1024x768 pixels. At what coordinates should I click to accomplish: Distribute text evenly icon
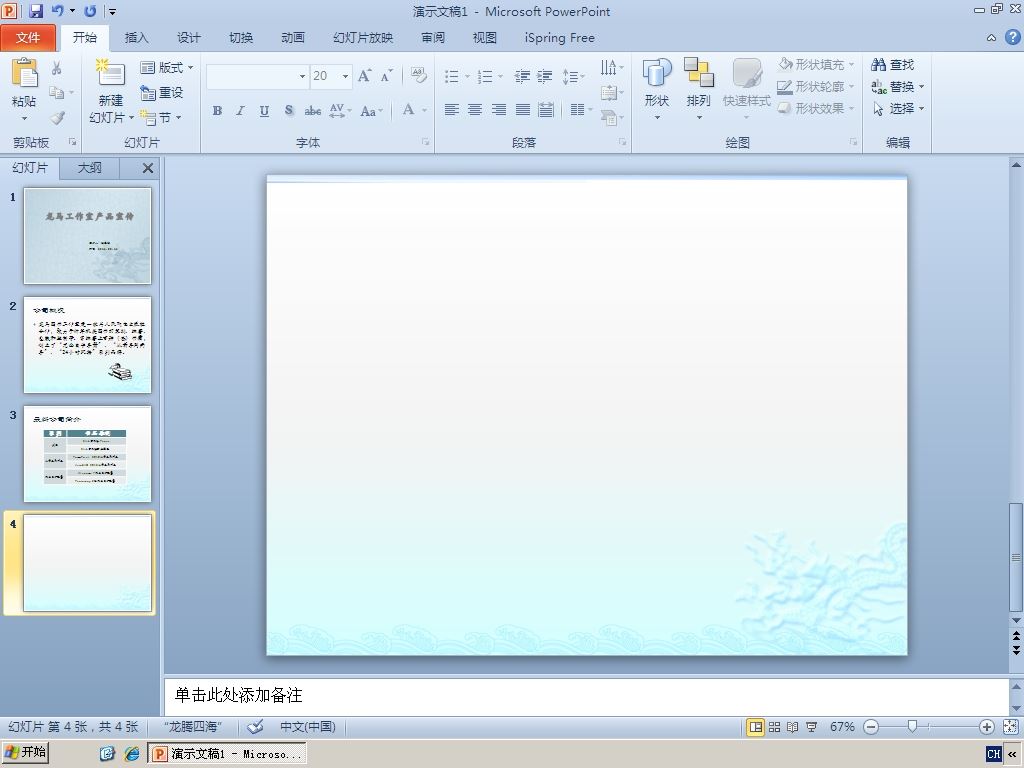[x=546, y=110]
